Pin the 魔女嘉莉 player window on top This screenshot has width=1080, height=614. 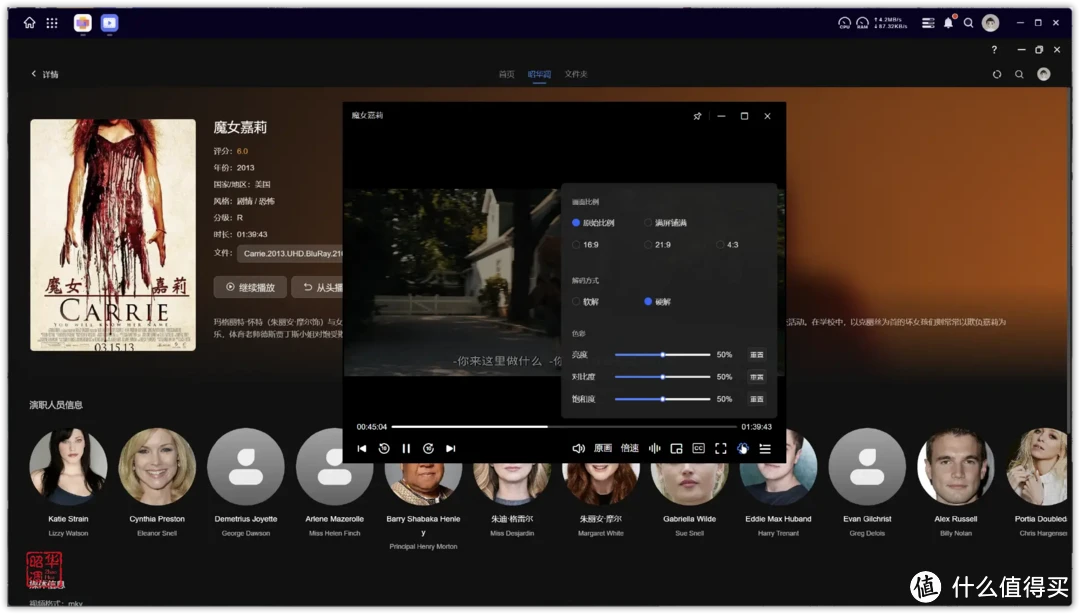click(x=697, y=116)
